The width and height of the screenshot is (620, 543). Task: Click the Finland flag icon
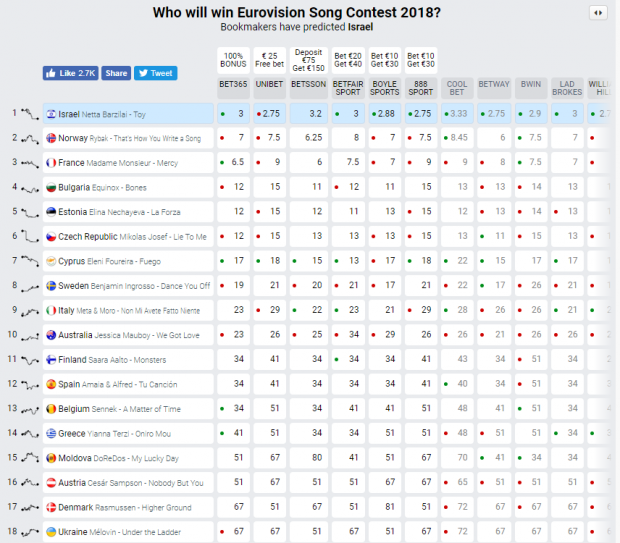(x=51, y=359)
